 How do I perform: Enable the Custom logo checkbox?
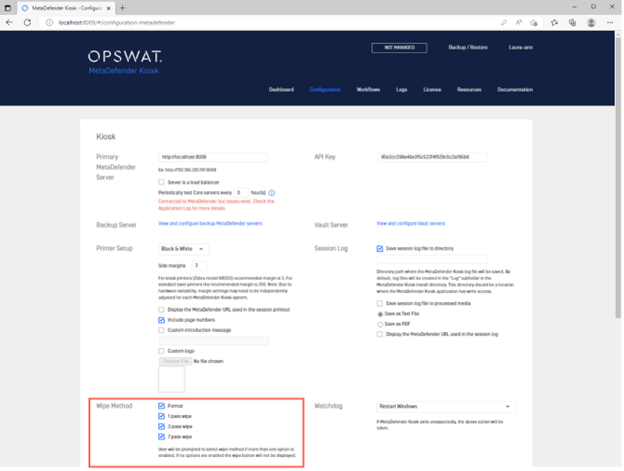161,351
